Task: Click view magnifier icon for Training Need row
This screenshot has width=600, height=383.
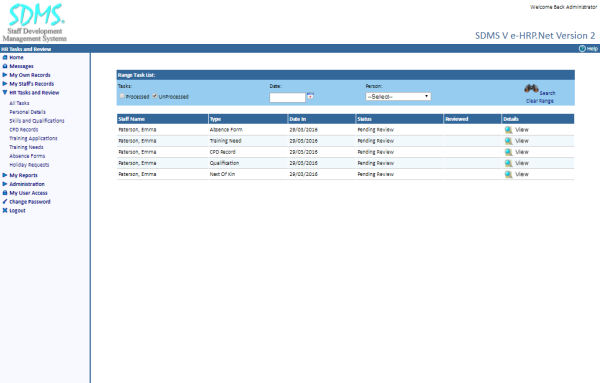Action: (508, 141)
